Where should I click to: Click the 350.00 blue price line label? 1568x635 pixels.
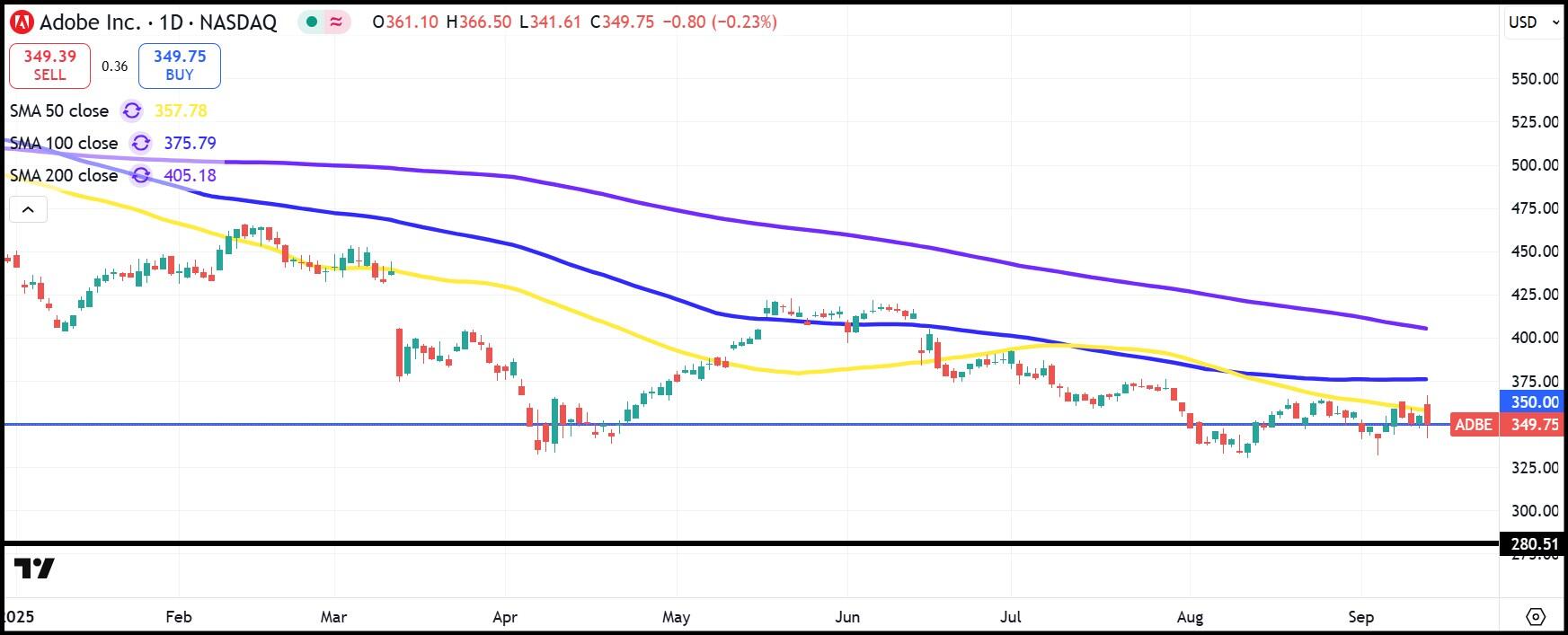point(1533,401)
